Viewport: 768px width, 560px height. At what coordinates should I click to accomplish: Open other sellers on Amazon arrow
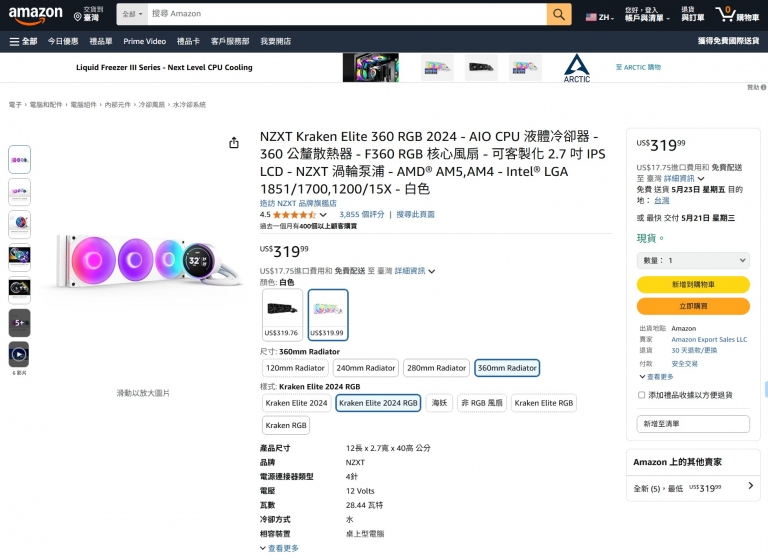[751, 486]
